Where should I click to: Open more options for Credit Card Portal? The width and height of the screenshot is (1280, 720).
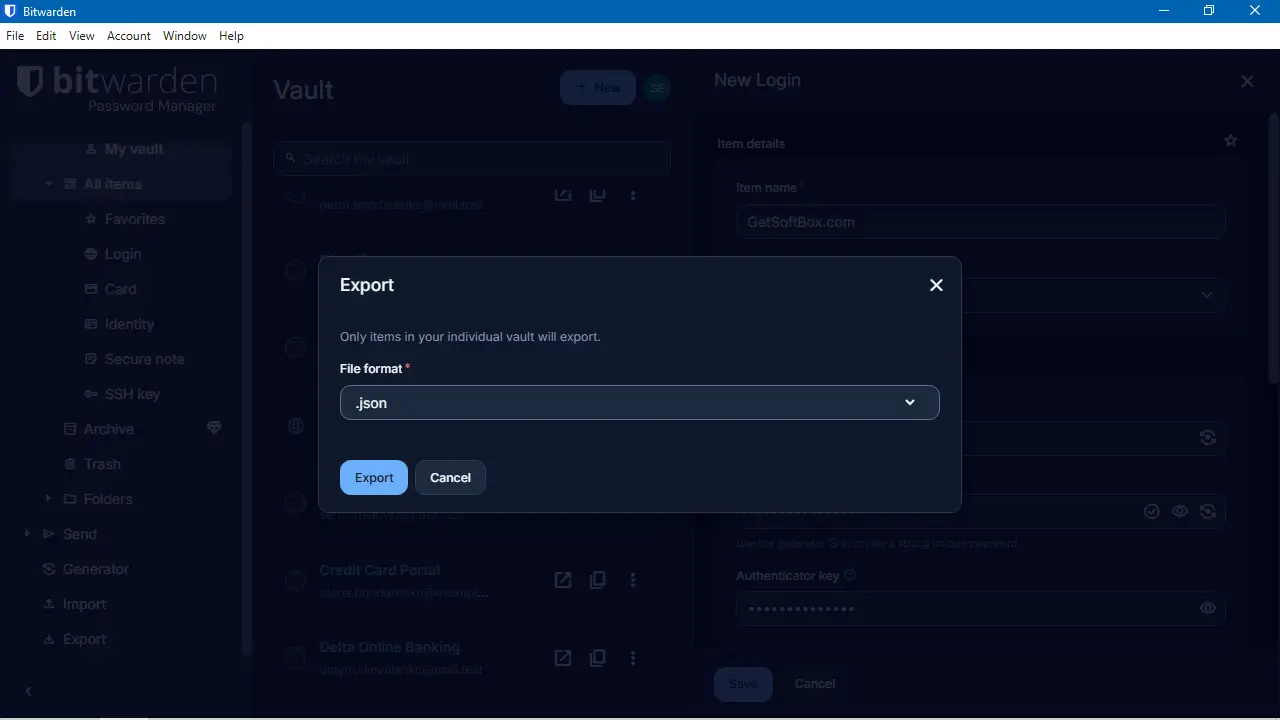point(633,580)
